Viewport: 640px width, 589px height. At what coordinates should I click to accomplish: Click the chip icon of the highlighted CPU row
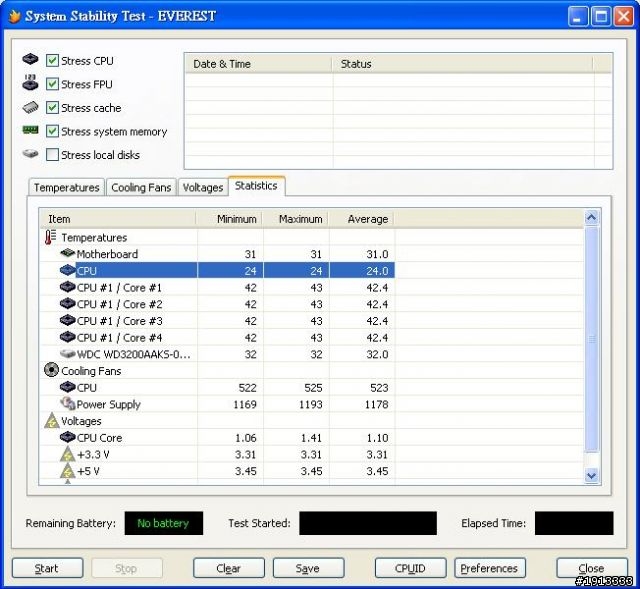pos(67,270)
